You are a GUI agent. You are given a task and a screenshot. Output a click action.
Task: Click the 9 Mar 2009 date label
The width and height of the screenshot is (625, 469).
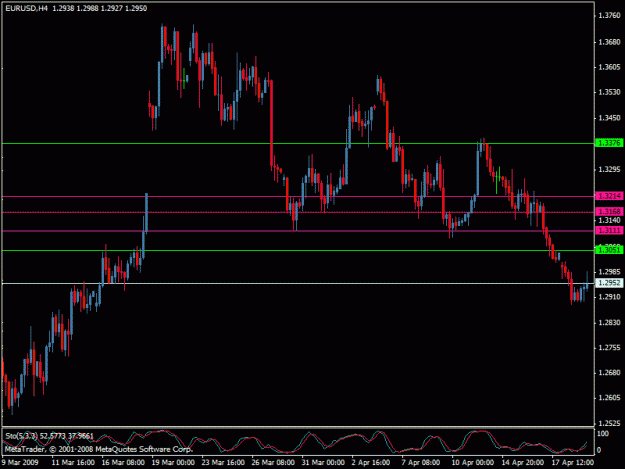(20, 462)
